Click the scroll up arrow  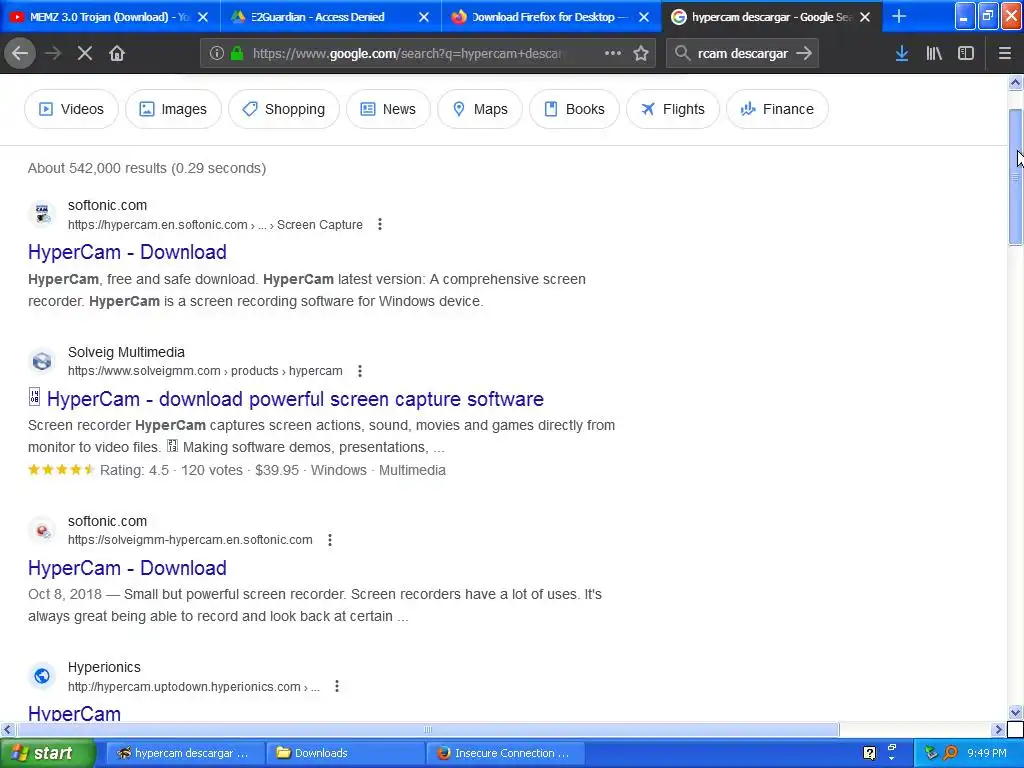1015,83
